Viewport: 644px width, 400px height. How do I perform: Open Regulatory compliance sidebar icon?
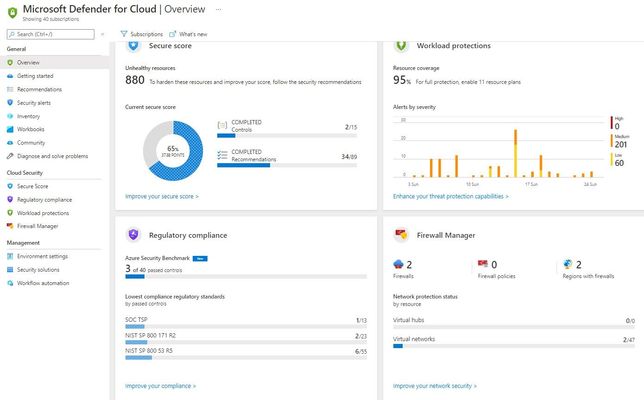pos(10,200)
